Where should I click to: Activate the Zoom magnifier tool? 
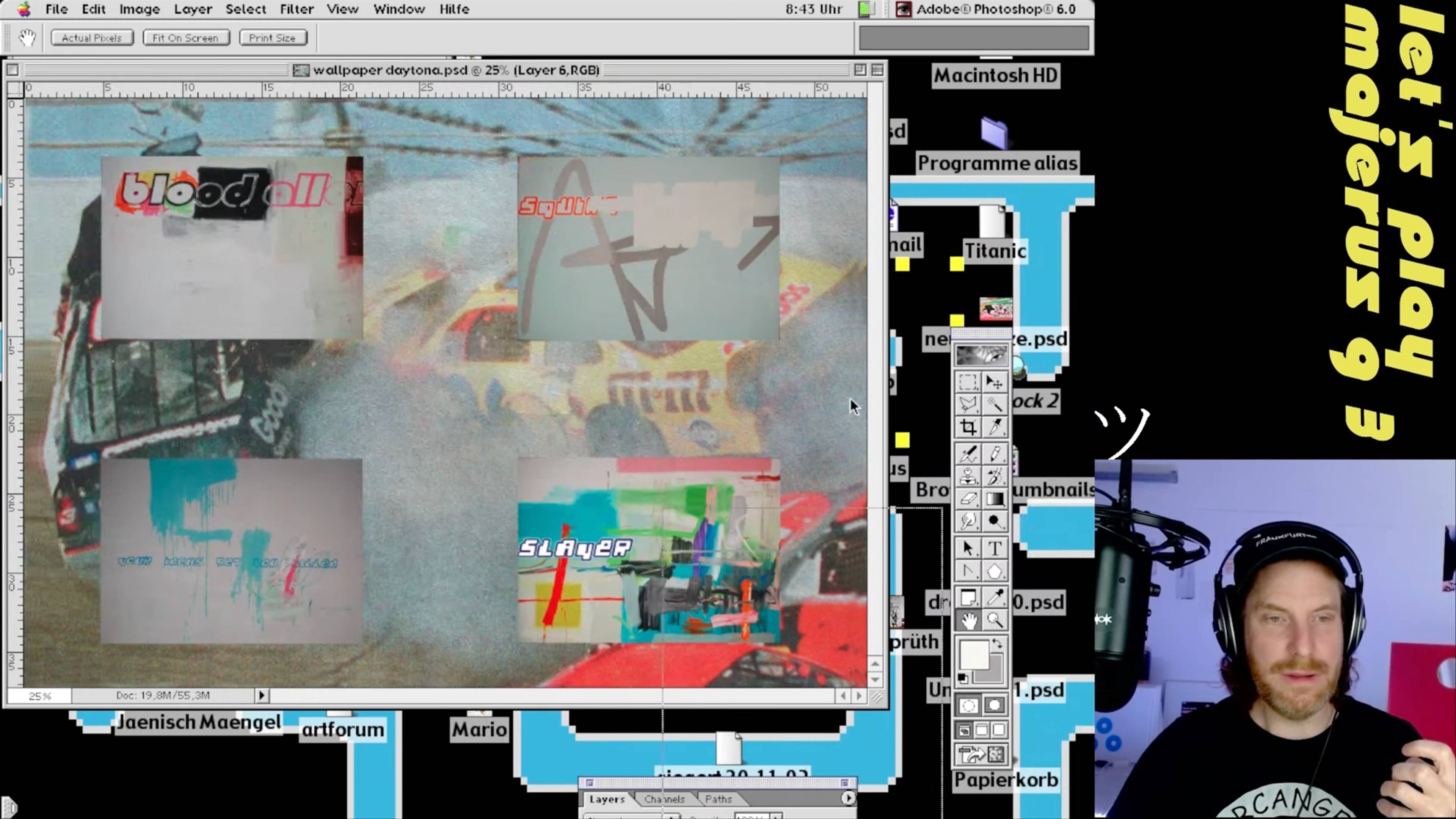click(995, 621)
